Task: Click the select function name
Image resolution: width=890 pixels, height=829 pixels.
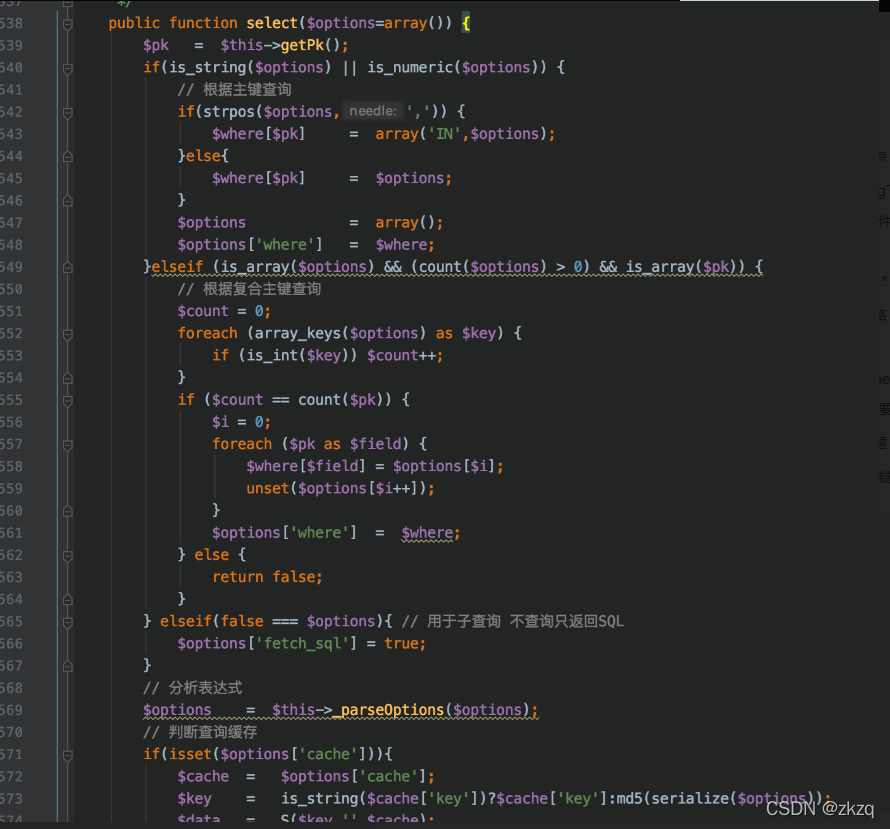Action: [x=272, y=23]
